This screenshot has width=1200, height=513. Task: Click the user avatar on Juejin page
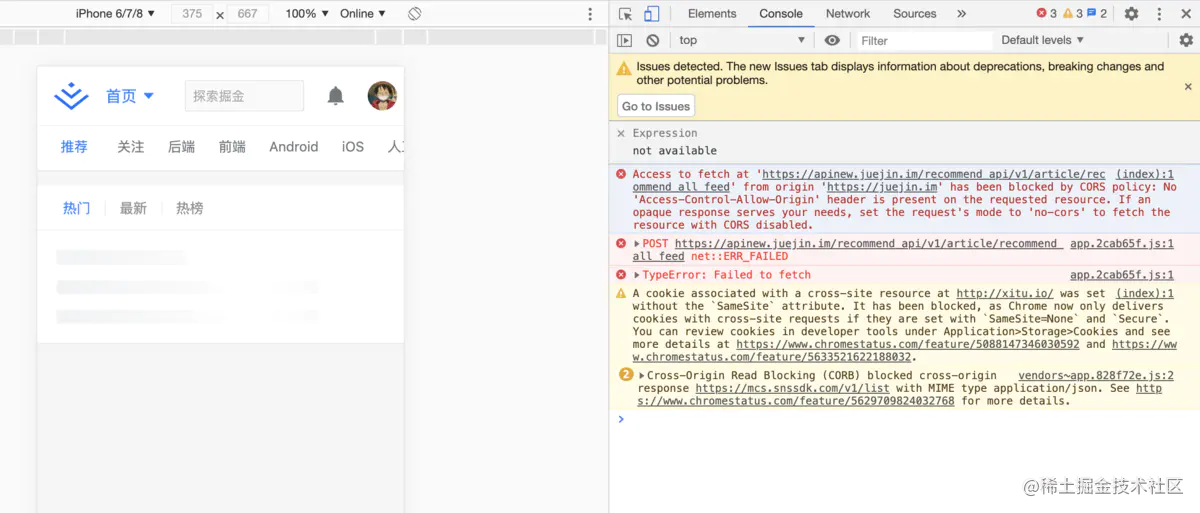382,96
